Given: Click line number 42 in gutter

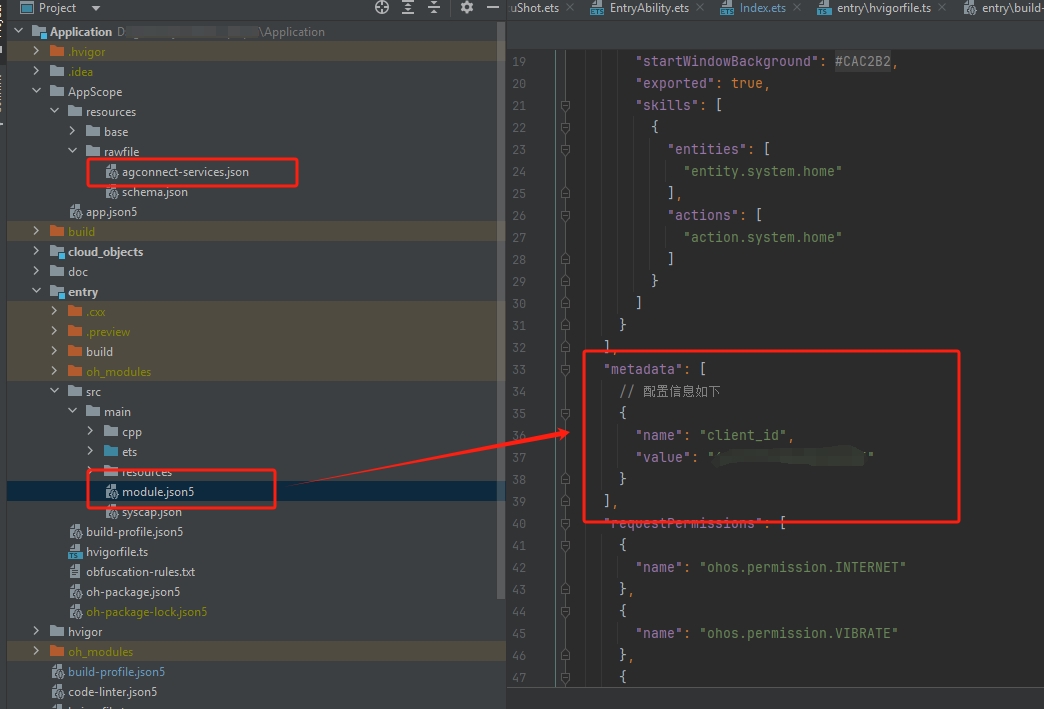Looking at the screenshot, I should pos(519,567).
